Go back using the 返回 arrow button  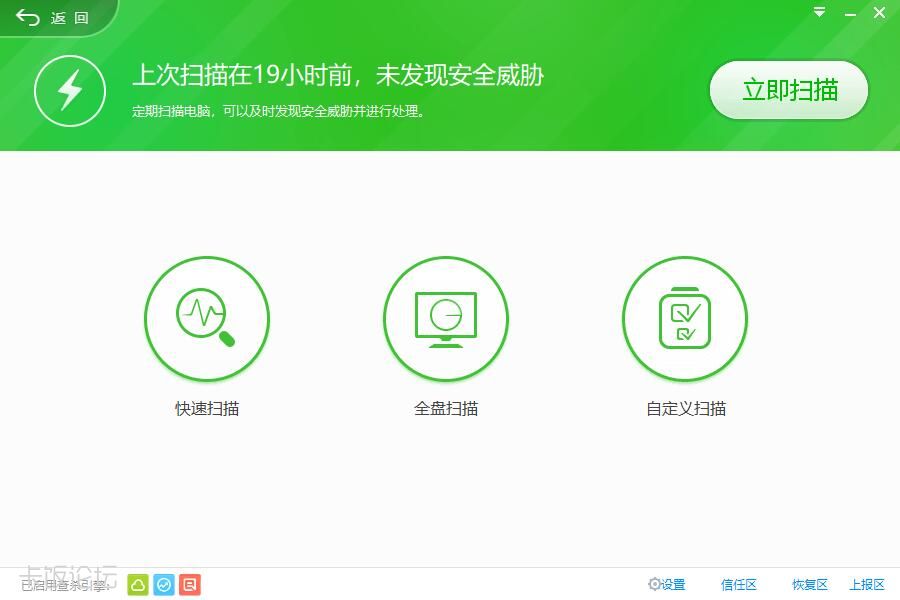(x=52, y=18)
